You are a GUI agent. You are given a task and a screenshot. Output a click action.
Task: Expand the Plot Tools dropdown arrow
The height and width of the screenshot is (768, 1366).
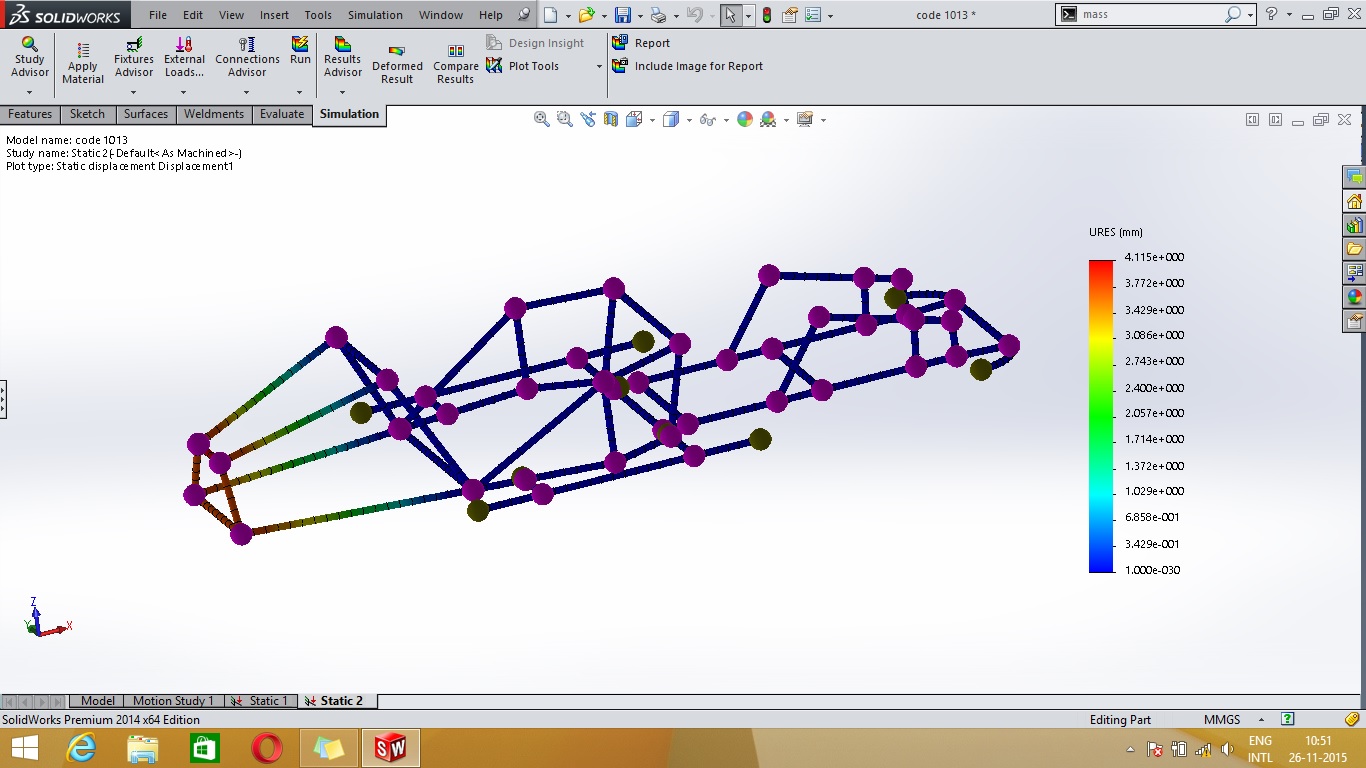coord(599,67)
